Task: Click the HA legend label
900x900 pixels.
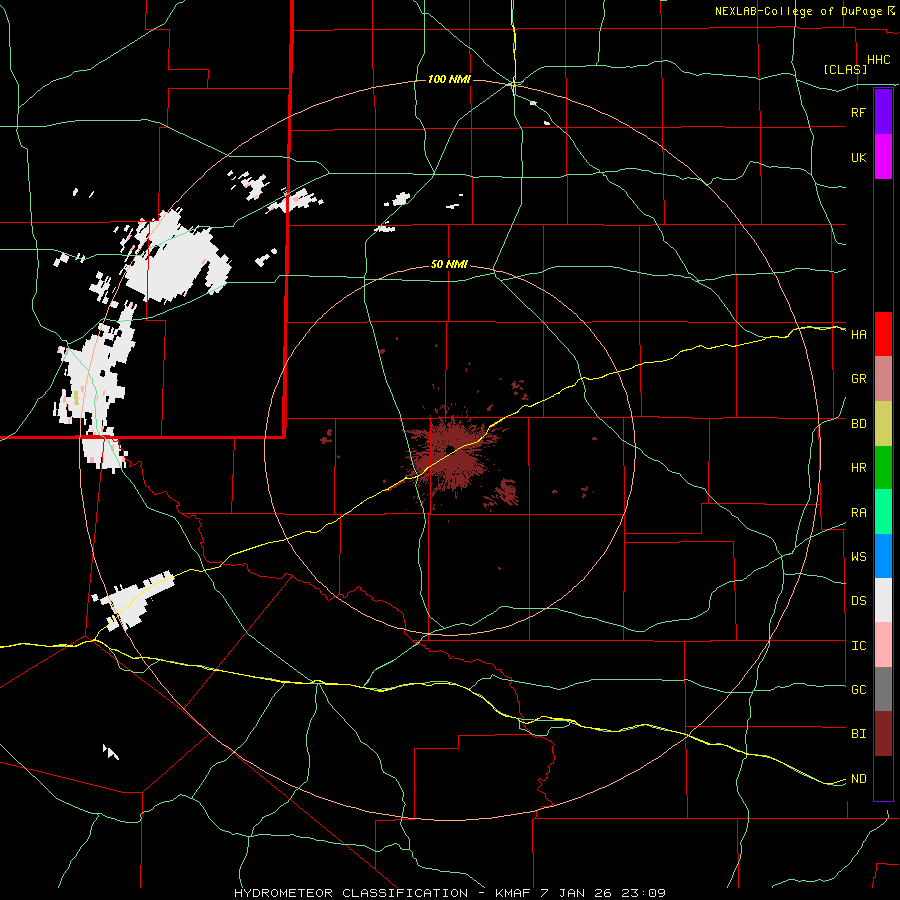Action: tap(859, 335)
